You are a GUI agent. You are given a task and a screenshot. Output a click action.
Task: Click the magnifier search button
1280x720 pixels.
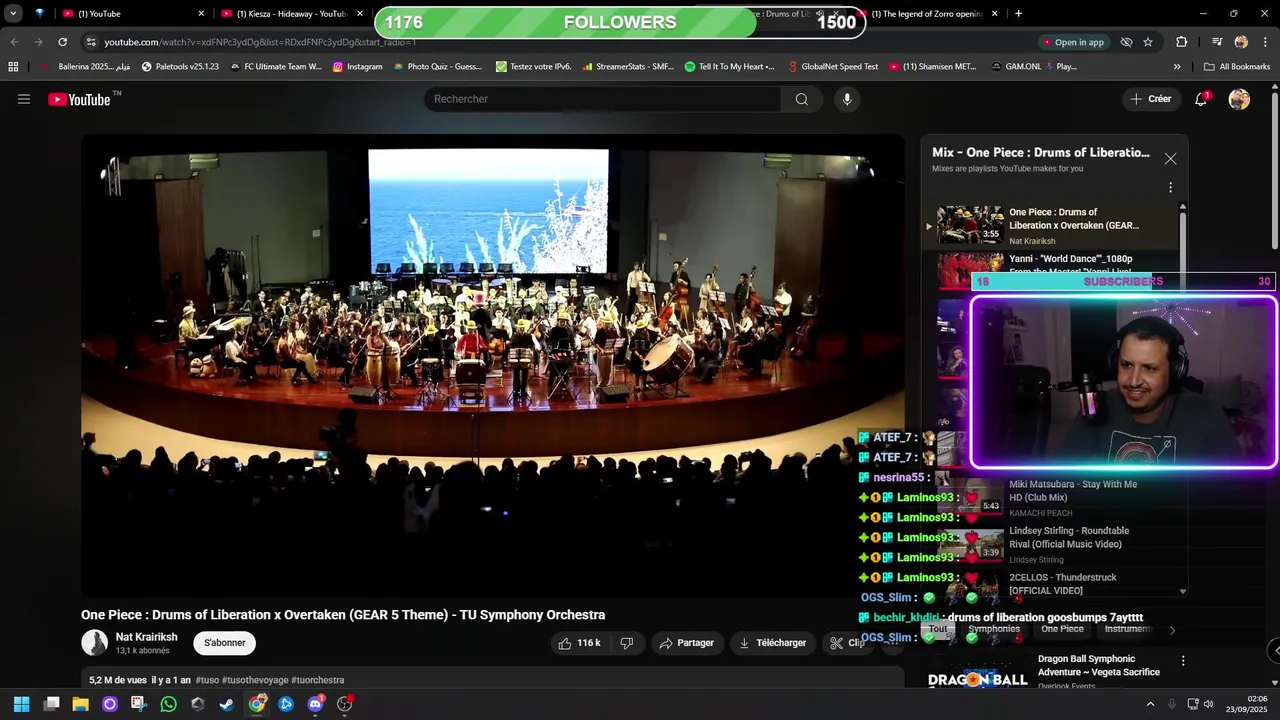pos(802,99)
